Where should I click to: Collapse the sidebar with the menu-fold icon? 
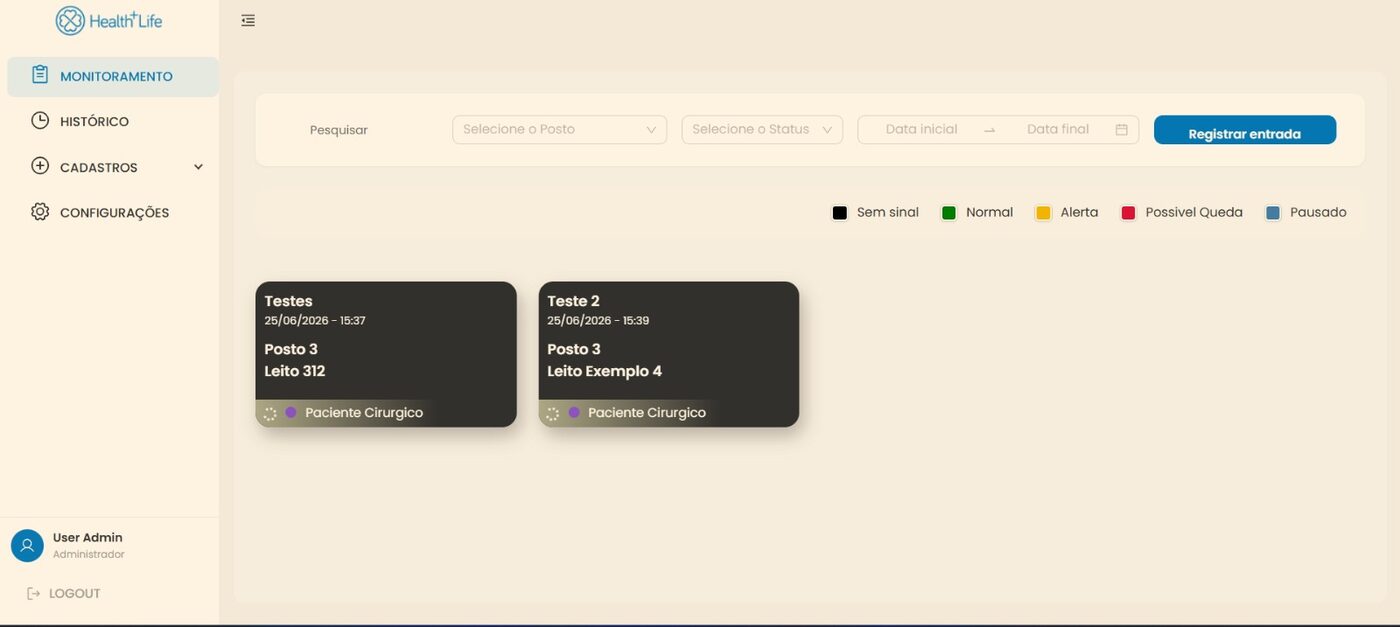(248, 20)
